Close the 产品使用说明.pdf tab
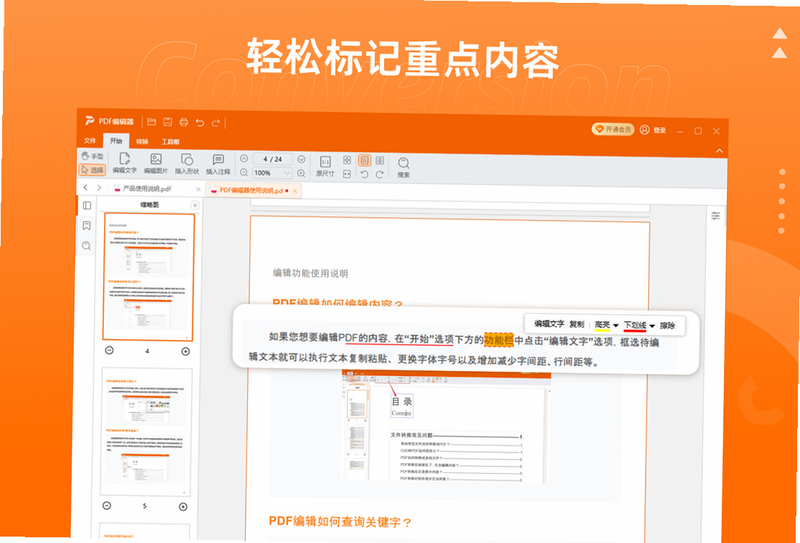The width and height of the screenshot is (800, 543). pos(198,189)
